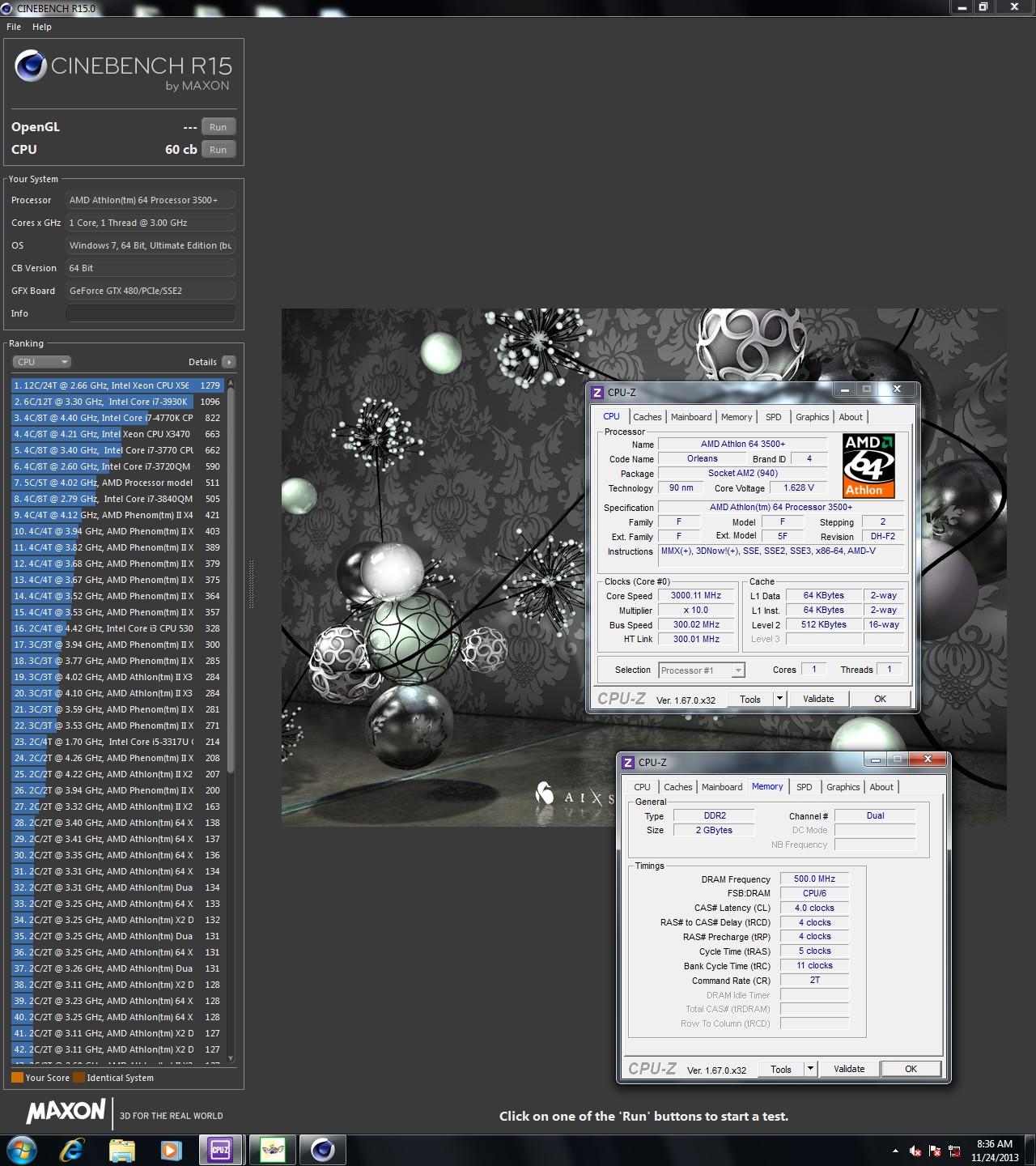Click the Processor field AMD Athlon 3500+

[151, 200]
